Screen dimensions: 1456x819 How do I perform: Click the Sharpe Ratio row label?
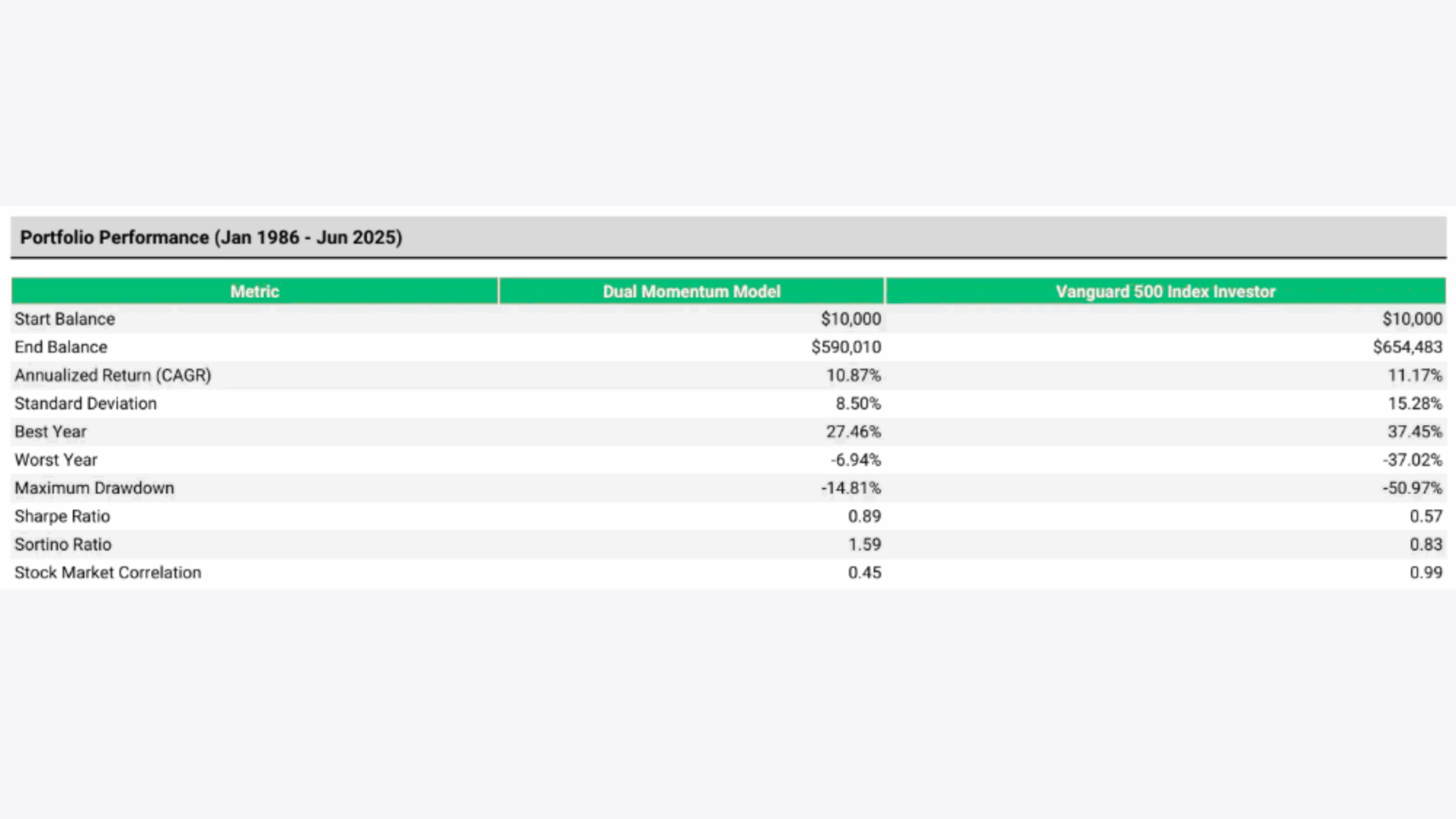pyautogui.click(x=62, y=516)
